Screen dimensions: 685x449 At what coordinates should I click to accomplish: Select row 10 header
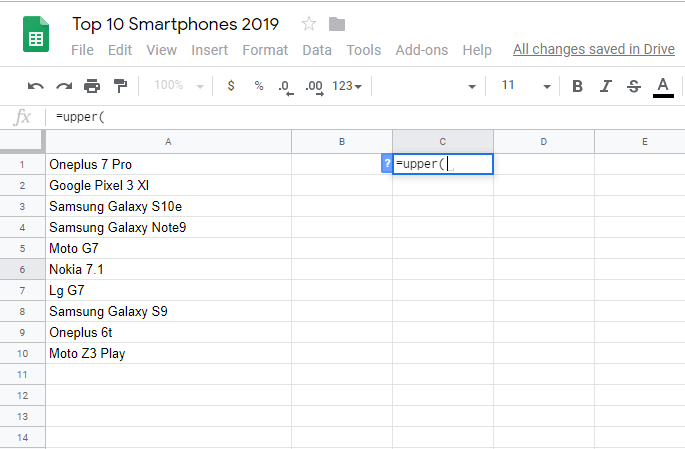[22, 353]
